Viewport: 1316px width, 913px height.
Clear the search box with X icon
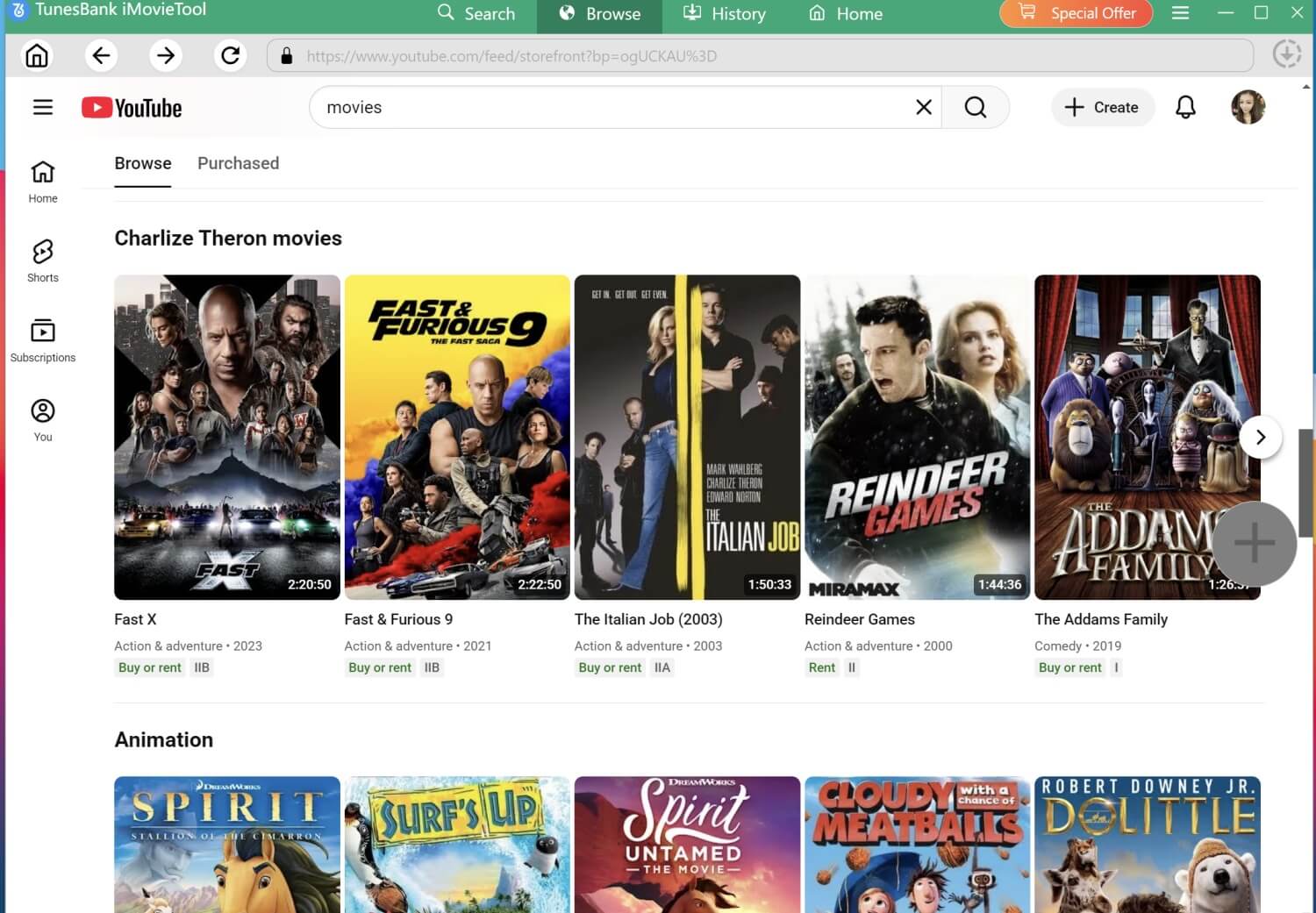[x=923, y=107]
